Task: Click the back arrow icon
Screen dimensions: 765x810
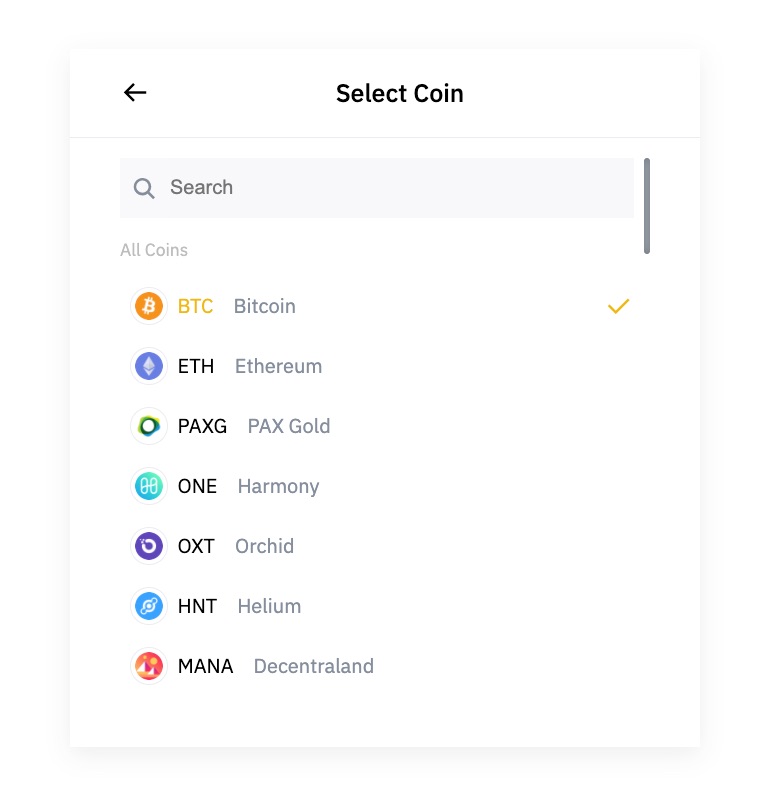Action: pos(135,93)
